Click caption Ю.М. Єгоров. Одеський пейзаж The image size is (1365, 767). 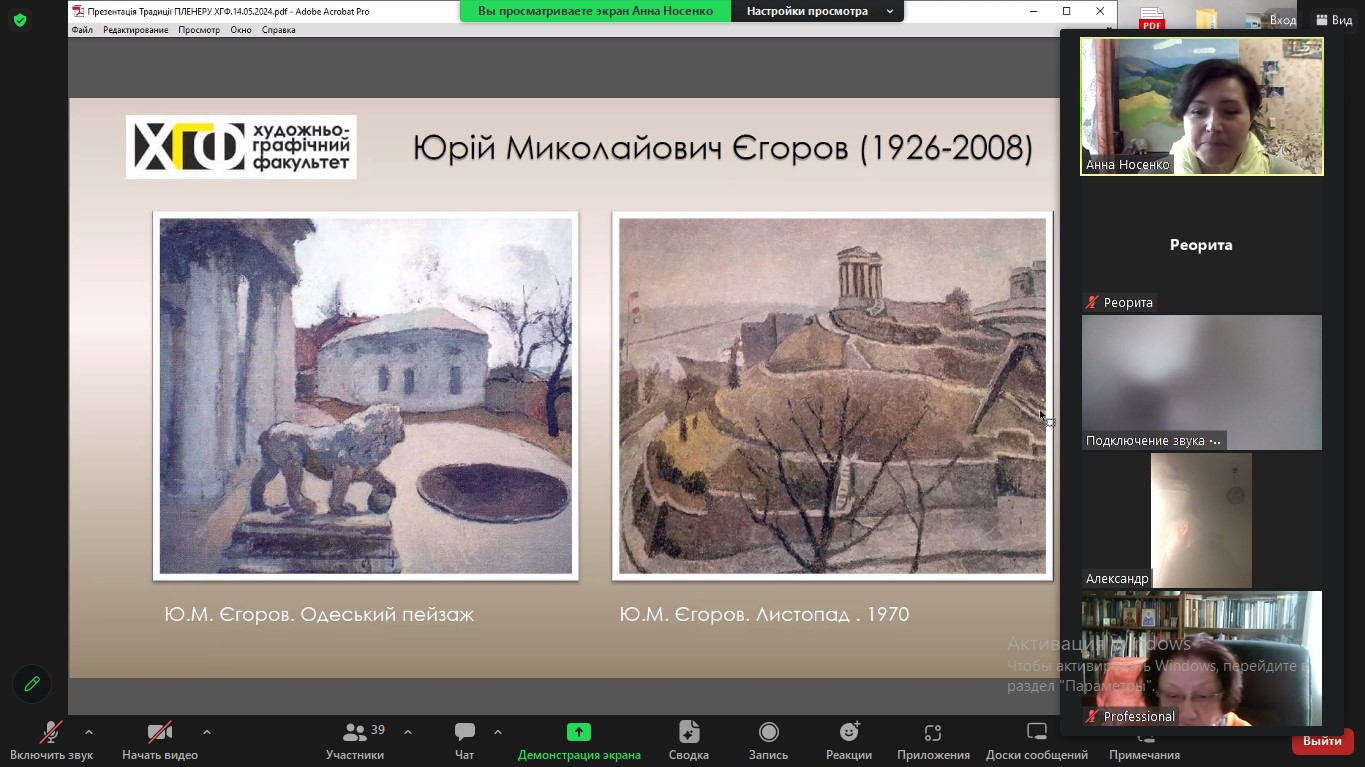(x=319, y=614)
